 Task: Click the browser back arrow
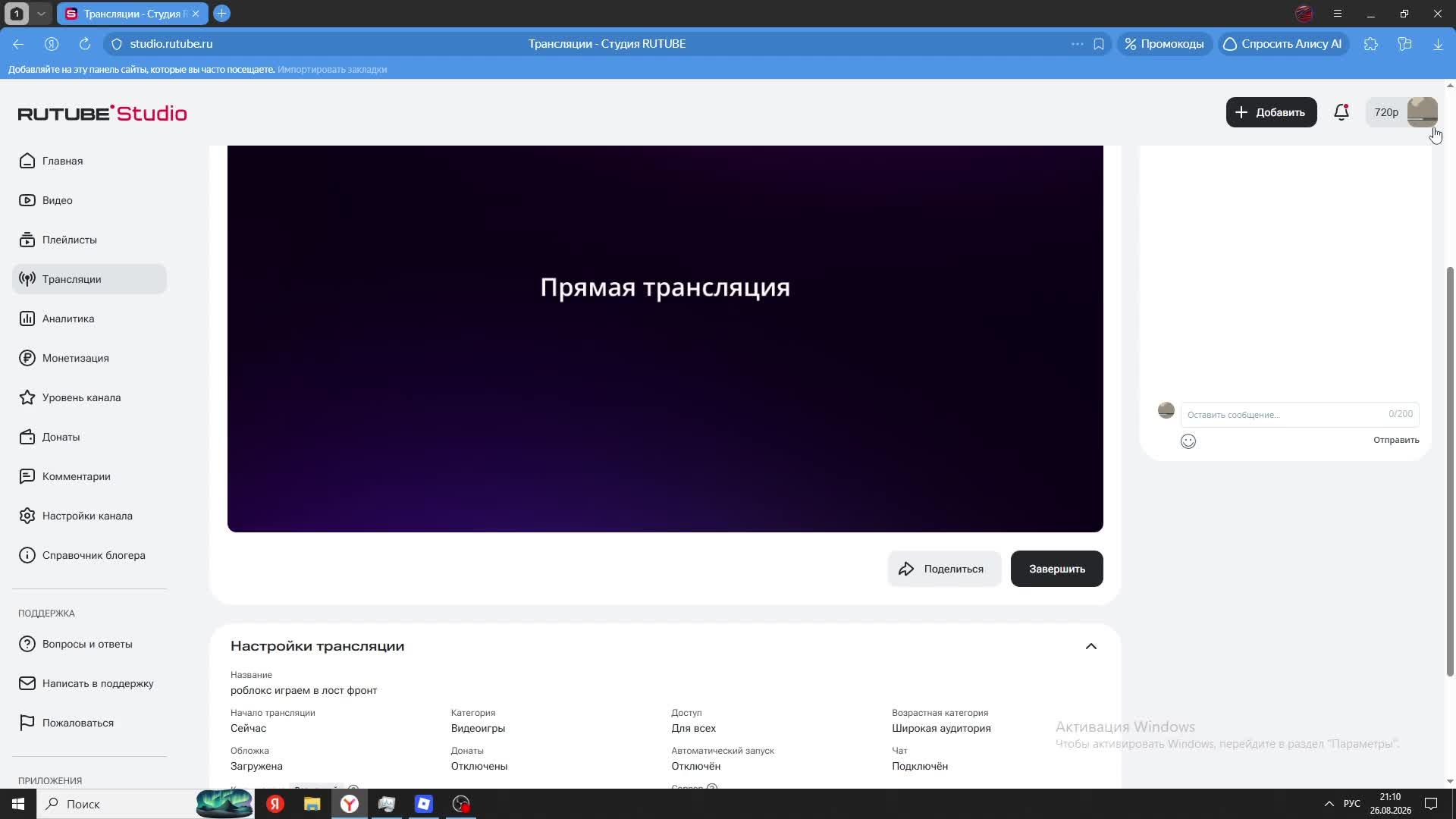tap(18, 44)
